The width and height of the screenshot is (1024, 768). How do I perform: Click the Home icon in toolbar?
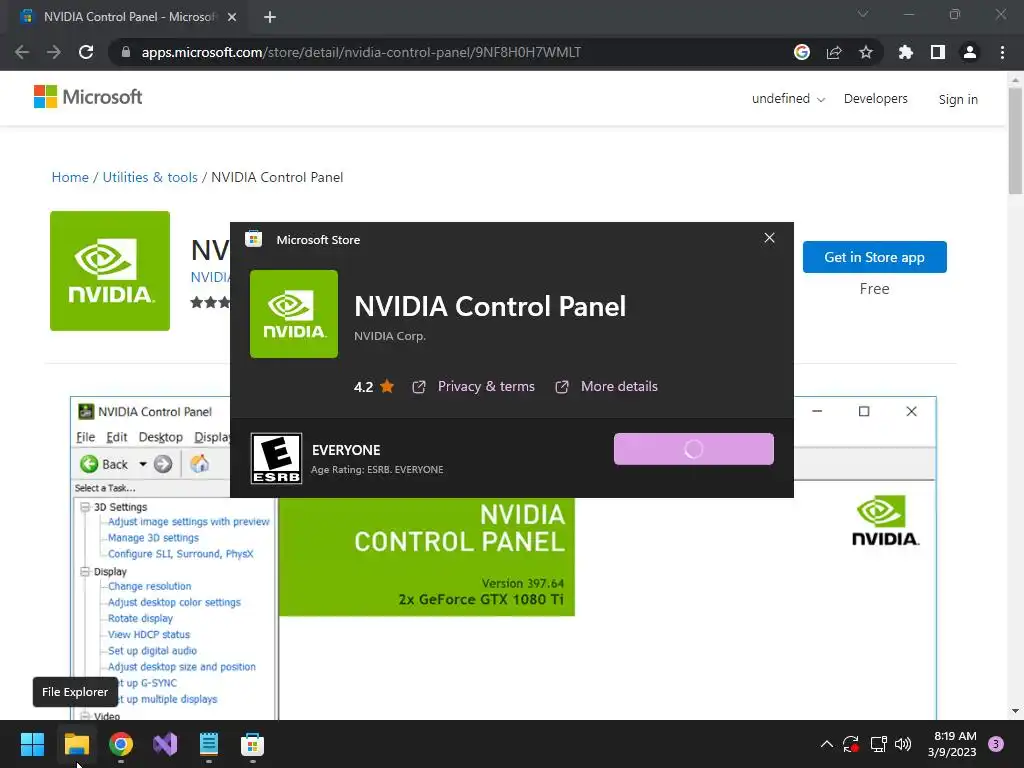click(199, 464)
